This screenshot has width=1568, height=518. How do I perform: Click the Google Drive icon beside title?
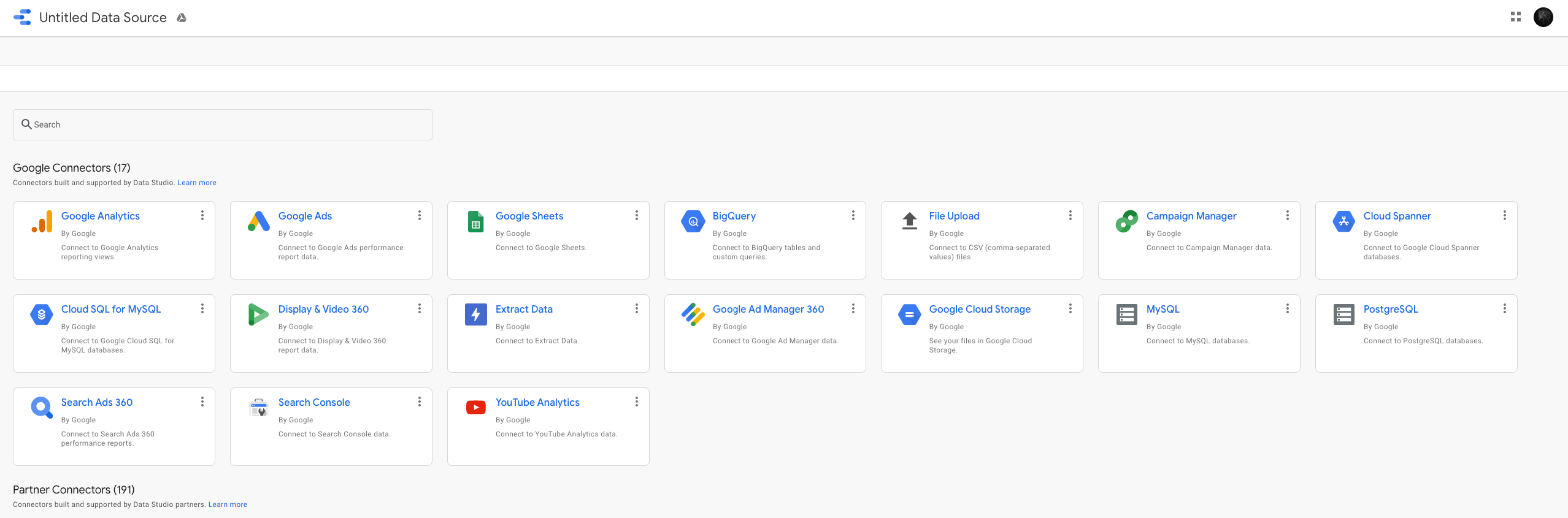[182, 18]
